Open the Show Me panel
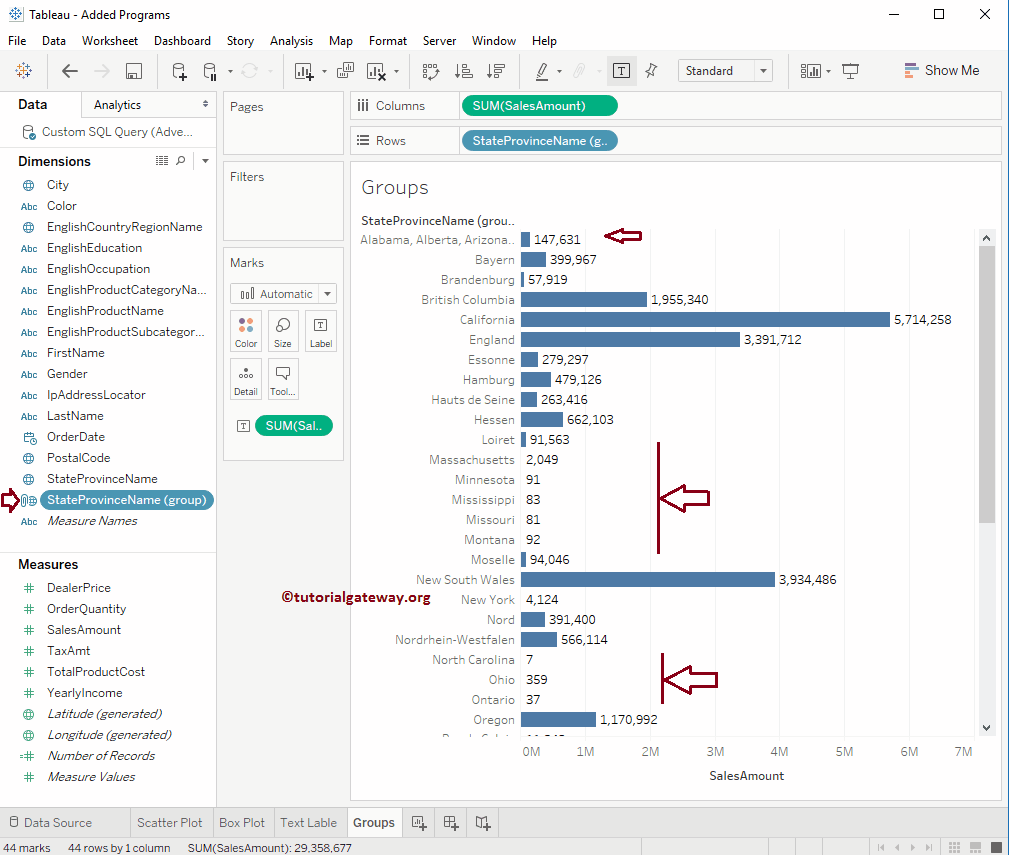The image size is (1009, 855). pos(941,70)
